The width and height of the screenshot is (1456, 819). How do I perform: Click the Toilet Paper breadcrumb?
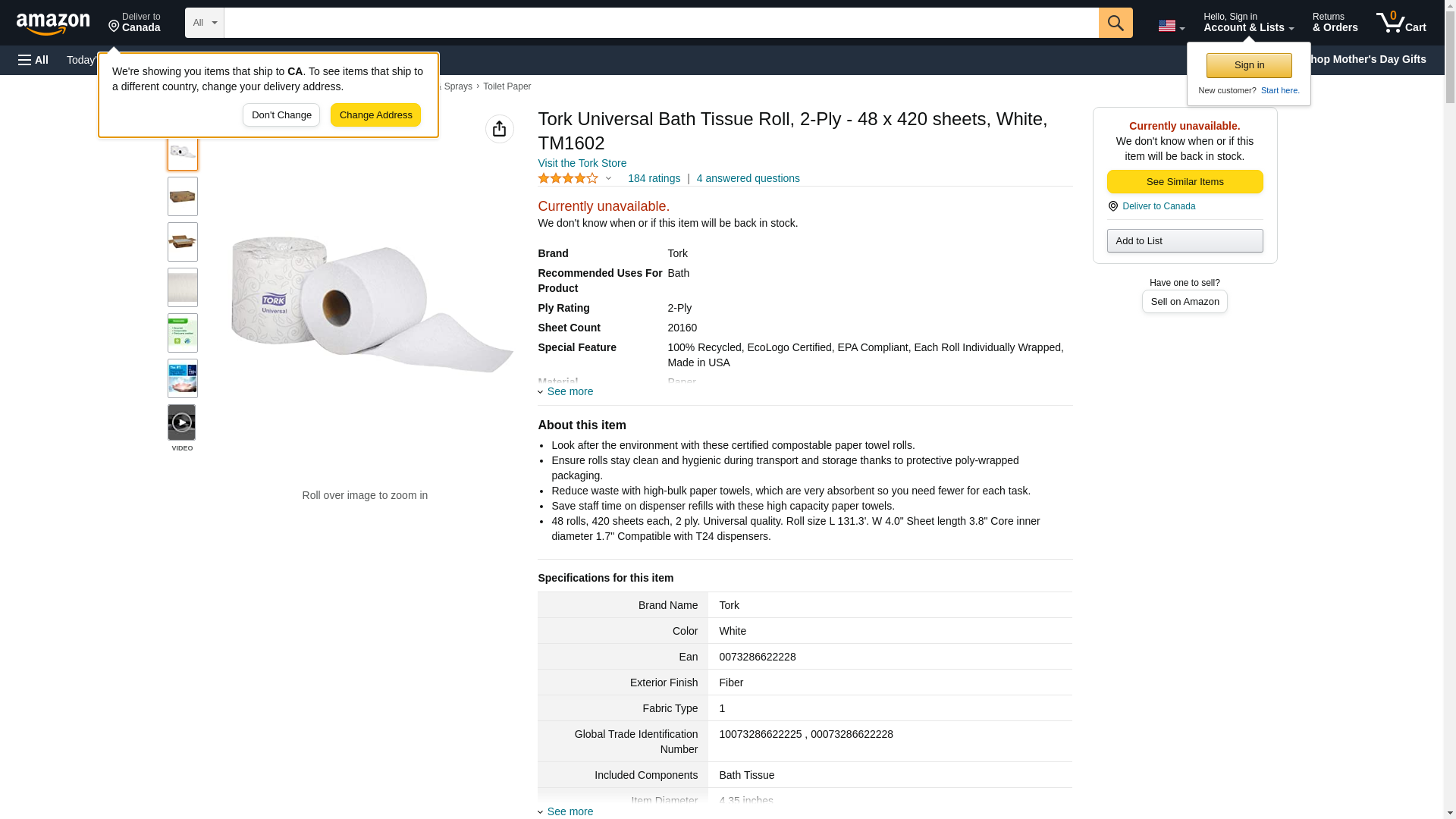point(507,86)
